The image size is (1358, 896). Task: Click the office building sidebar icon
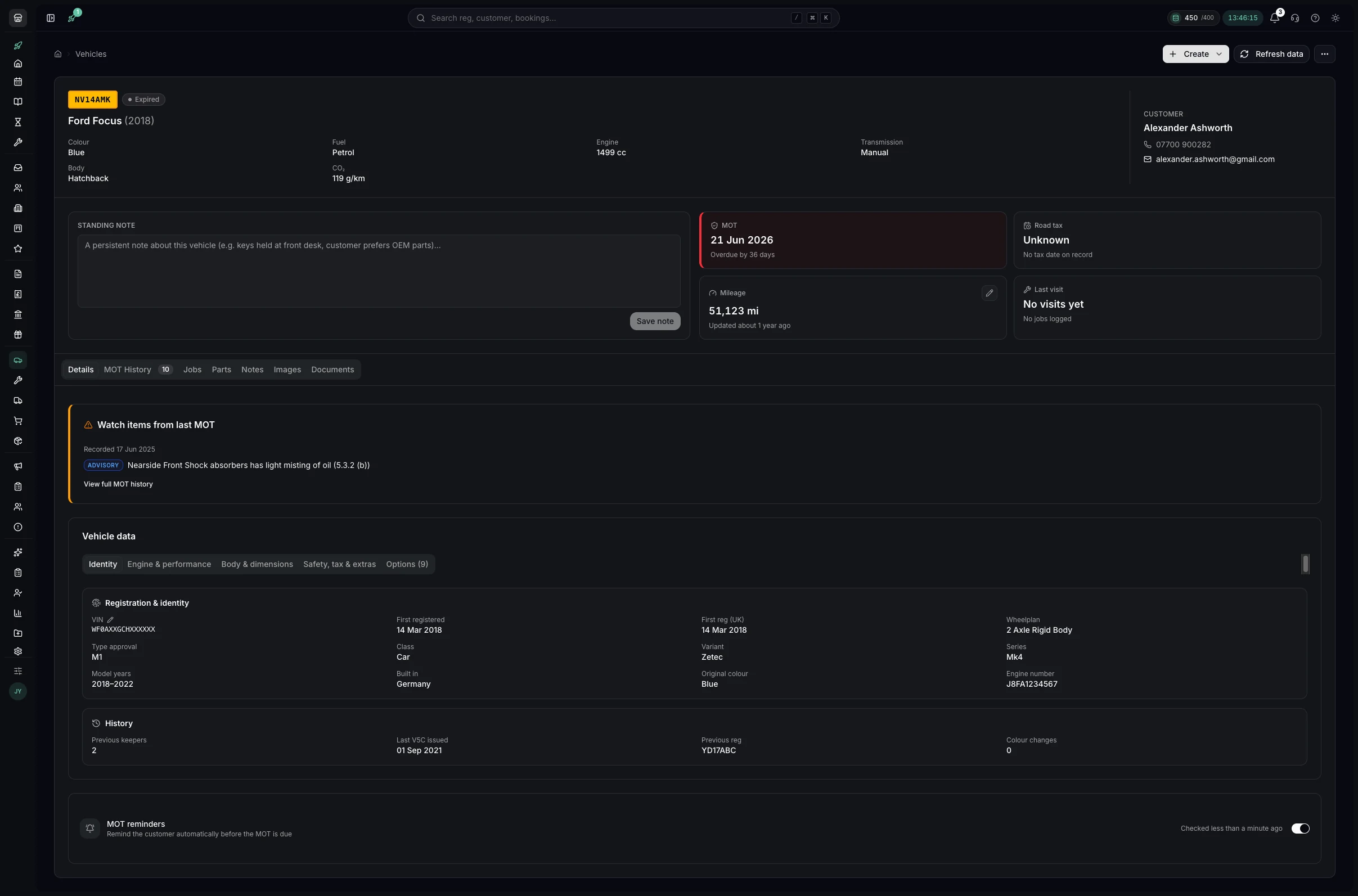pyautogui.click(x=17, y=209)
